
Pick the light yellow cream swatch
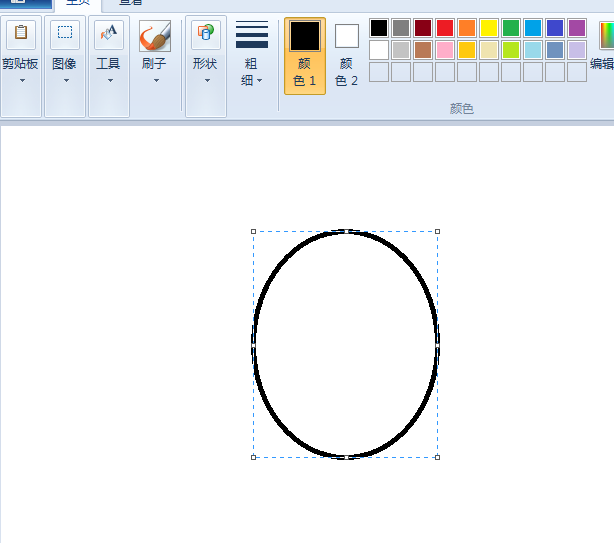click(x=489, y=50)
